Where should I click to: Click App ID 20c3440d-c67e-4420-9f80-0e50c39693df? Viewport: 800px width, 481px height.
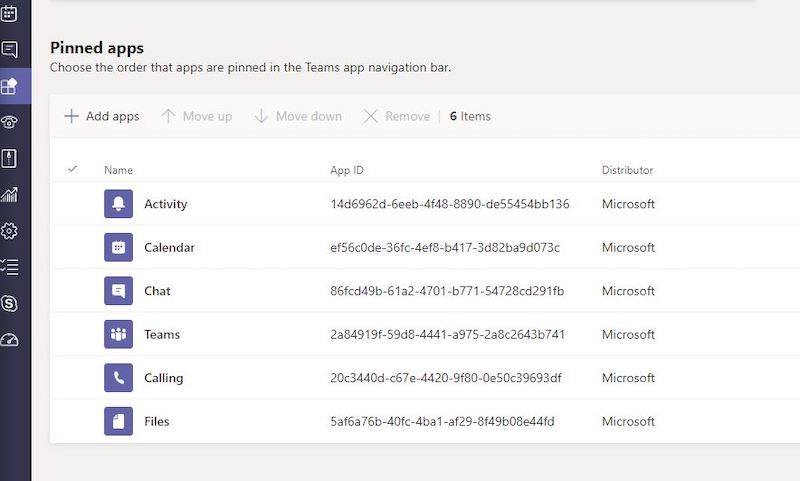point(446,378)
